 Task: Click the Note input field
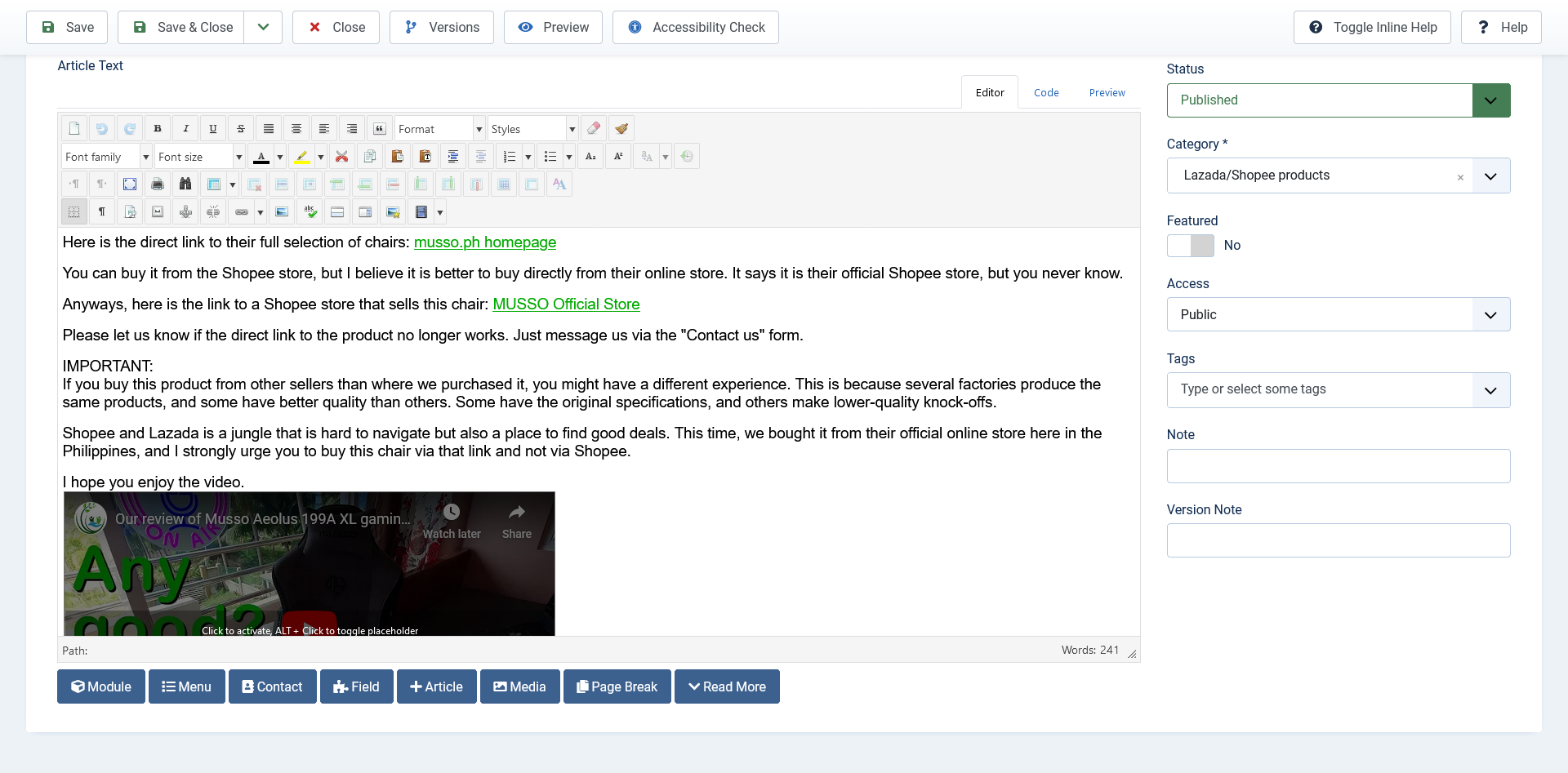(1339, 466)
